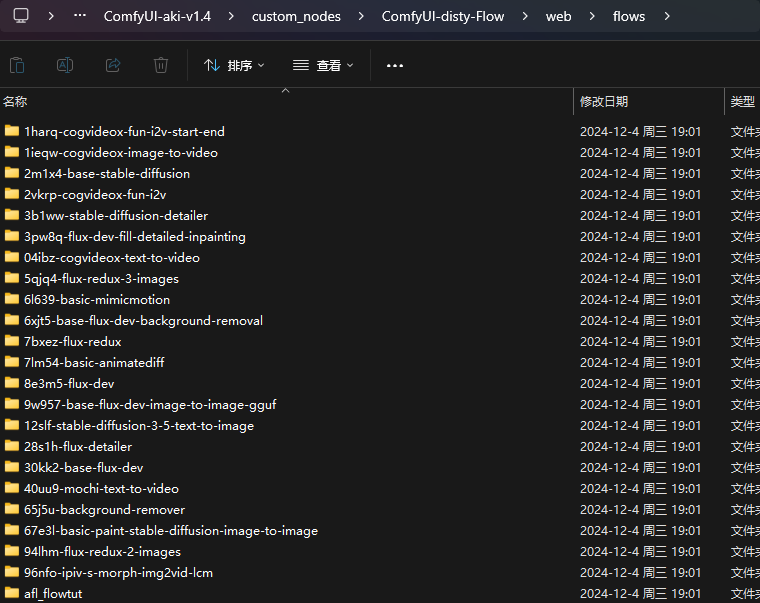Select folder icon of 8e3m5-flux-dev
This screenshot has width=760, height=603.
coord(12,383)
